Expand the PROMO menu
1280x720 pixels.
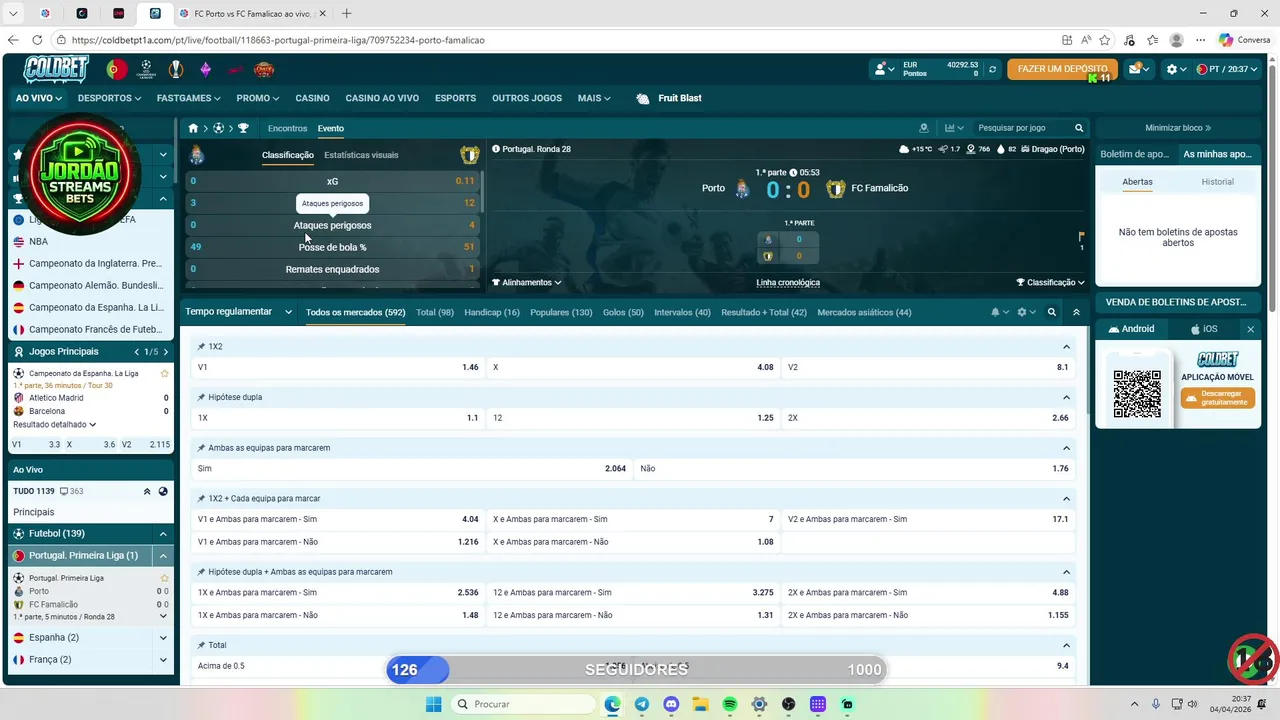(x=259, y=98)
